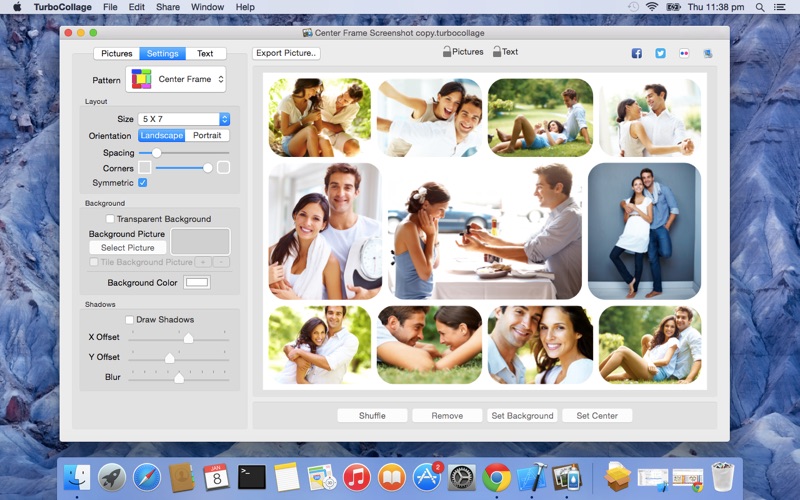Click the rounded corners icon
This screenshot has height=500, width=800.
(223, 168)
